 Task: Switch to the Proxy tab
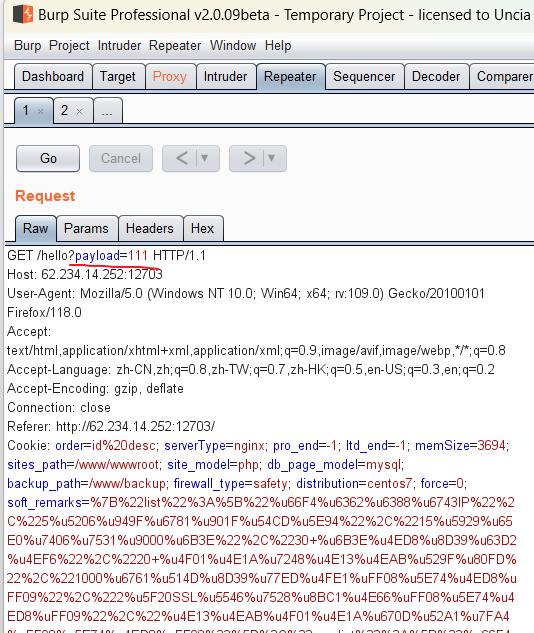coord(170,76)
